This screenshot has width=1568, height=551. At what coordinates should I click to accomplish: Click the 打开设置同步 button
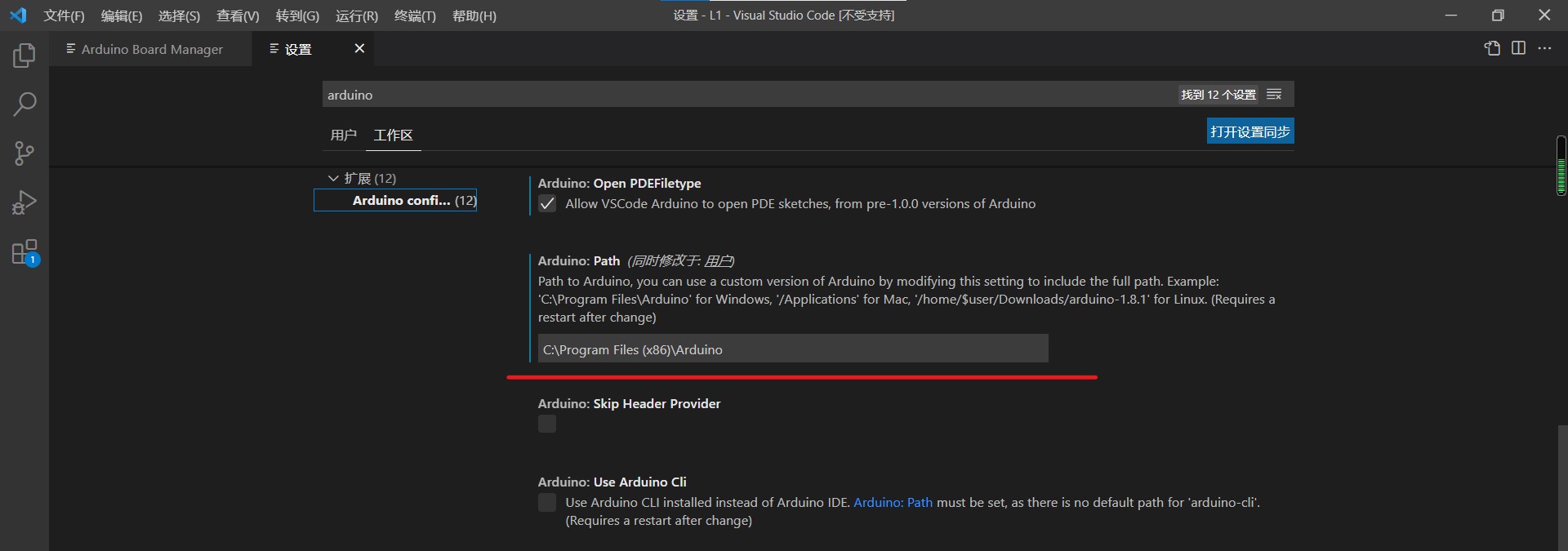coord(1250,131)
